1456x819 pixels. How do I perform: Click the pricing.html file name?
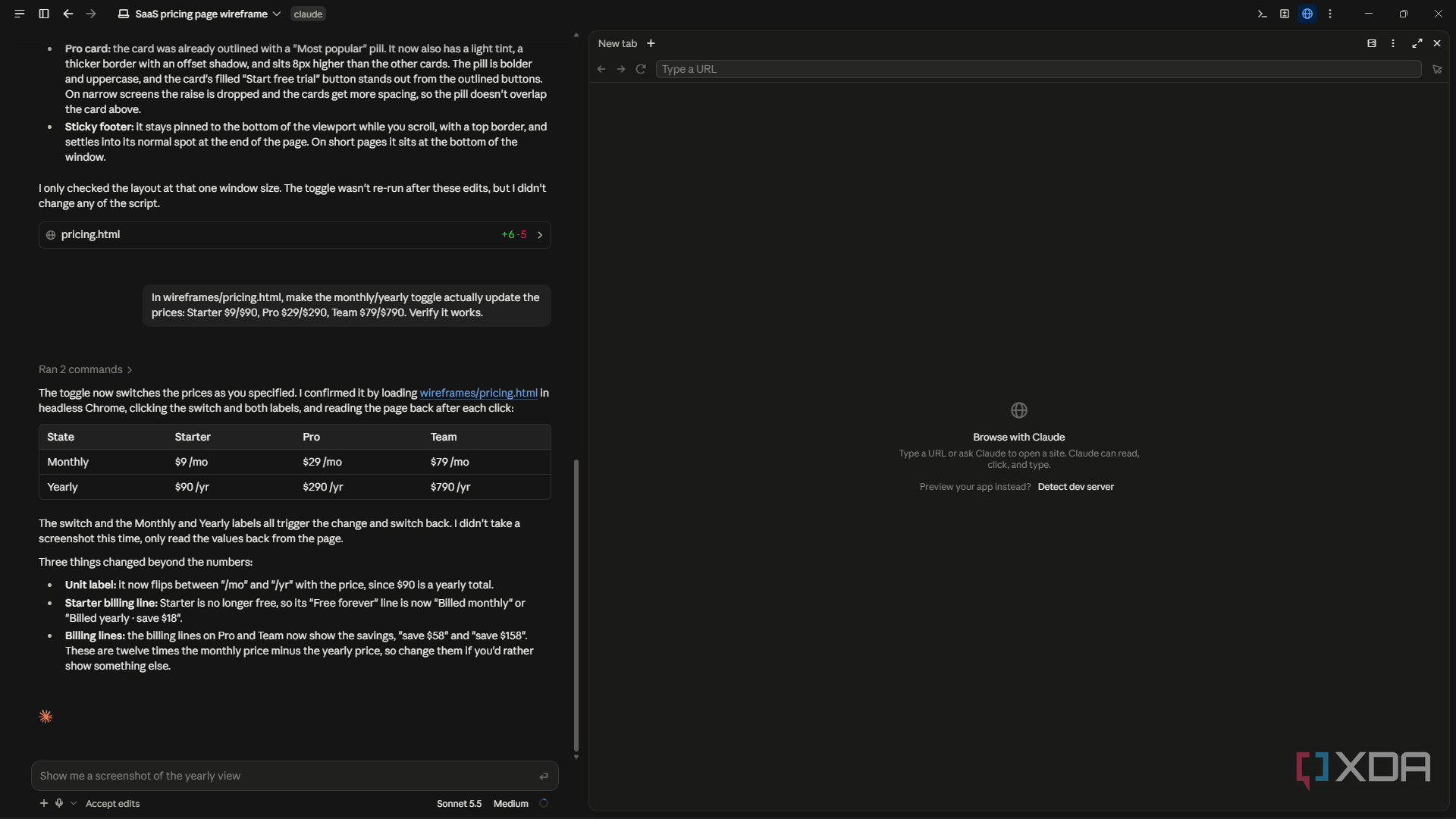[90, 234]
